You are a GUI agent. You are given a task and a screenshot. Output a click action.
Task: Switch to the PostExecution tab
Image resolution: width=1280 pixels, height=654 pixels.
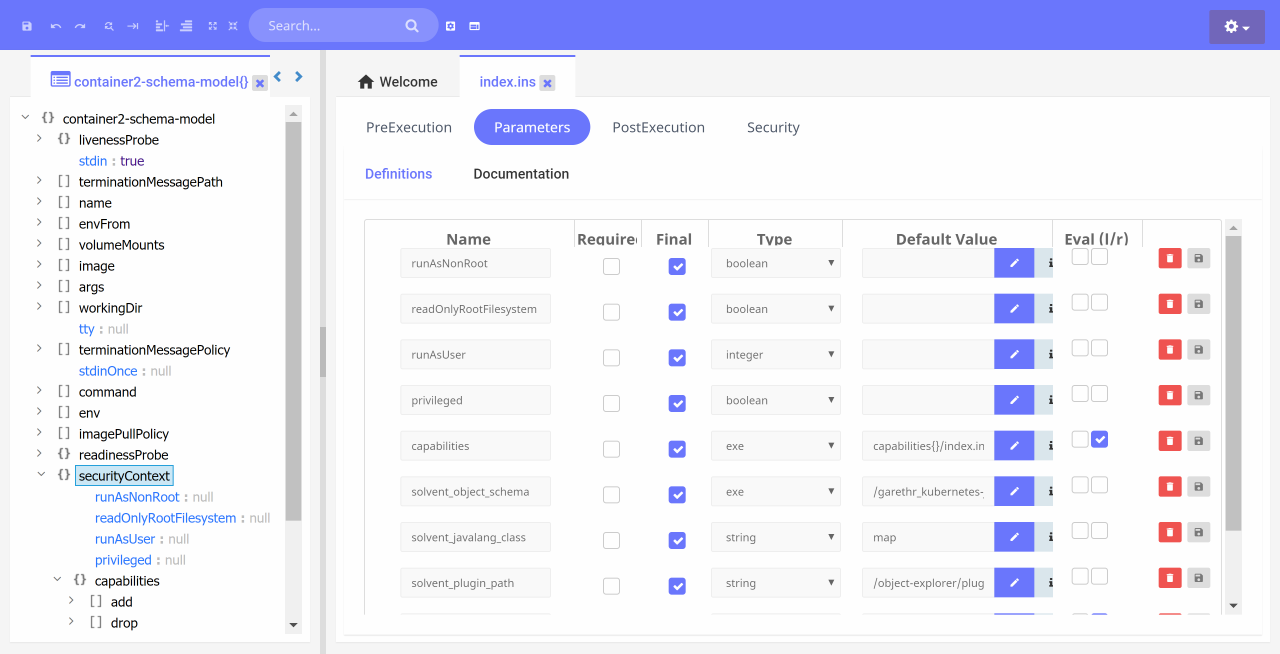coord(658,128)
